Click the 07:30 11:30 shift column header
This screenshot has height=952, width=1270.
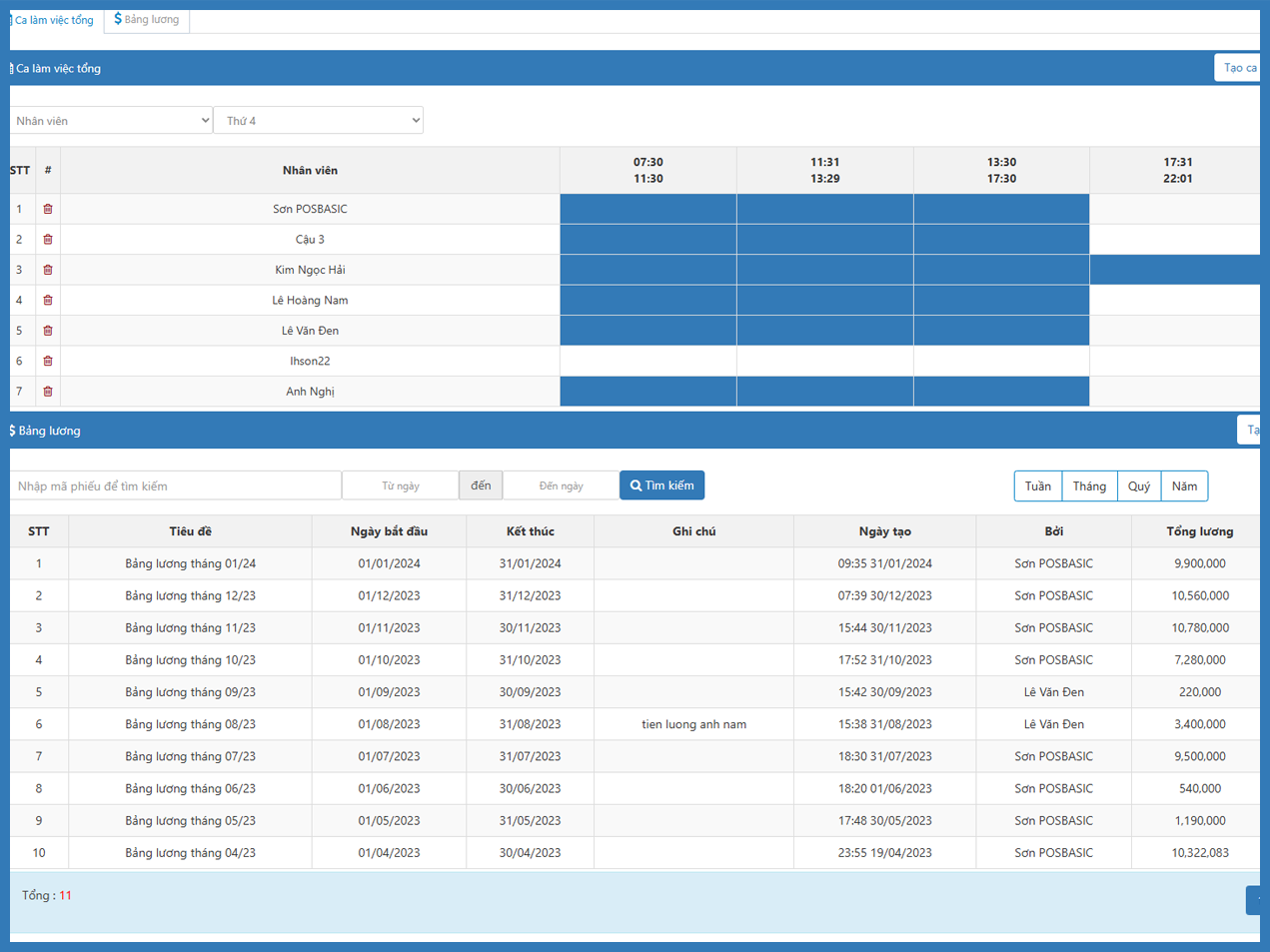point(648,170)
